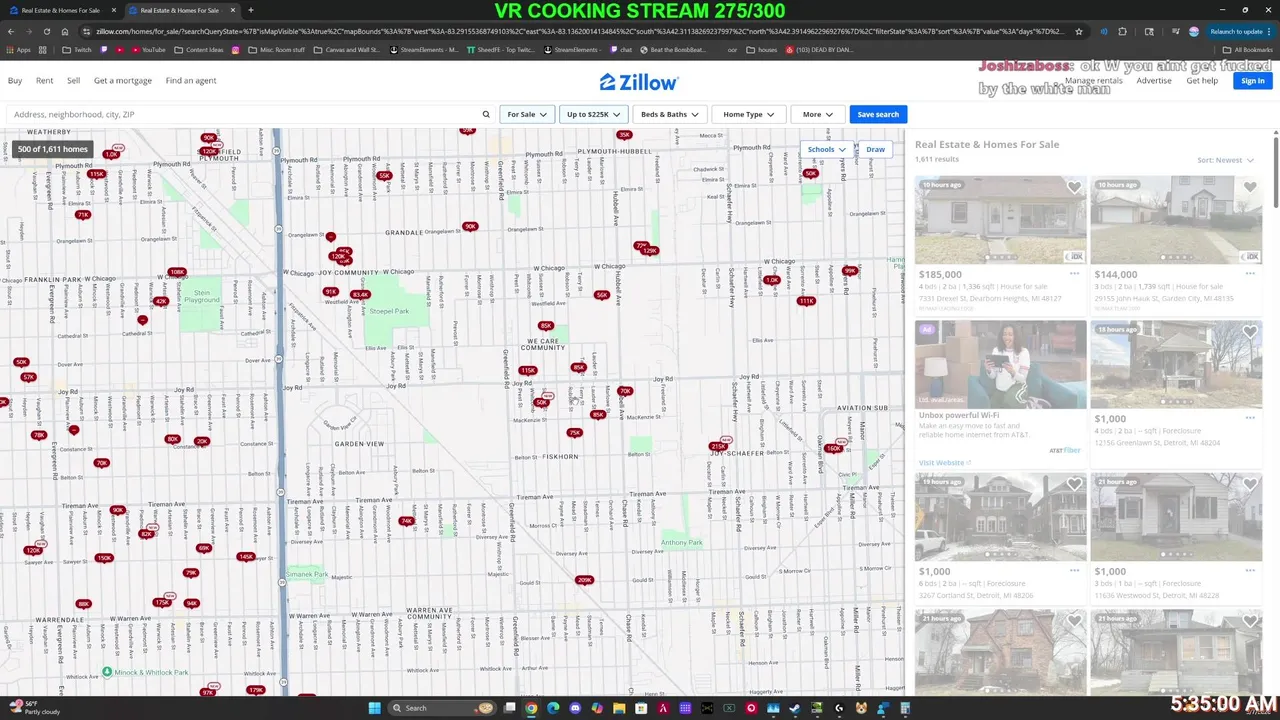
Task: Click the Sign in button
Action: 1253,81
